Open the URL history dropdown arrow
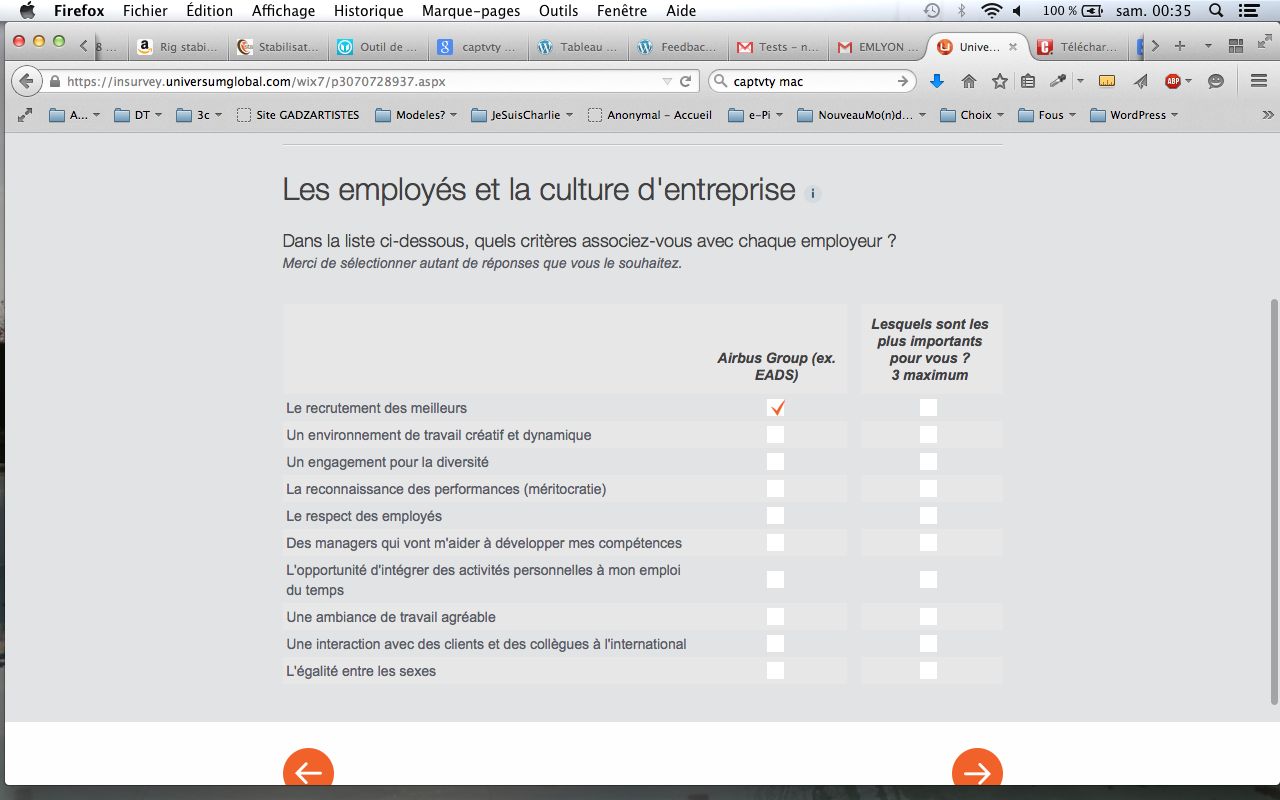Screen dimensions: 1280x800 (x=668, y=82)
